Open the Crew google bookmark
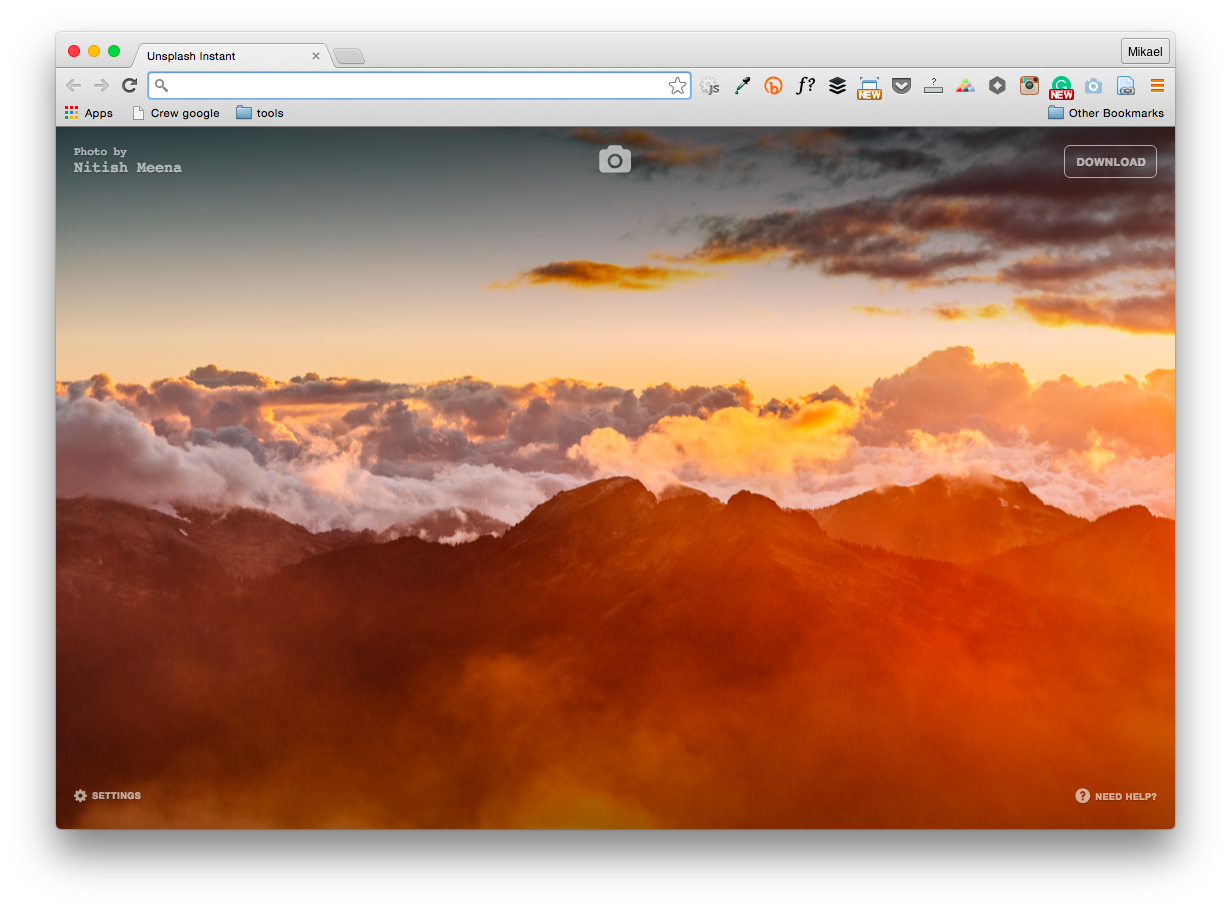The height and width of the screenshot is (909, 1231). click(176, 113)
